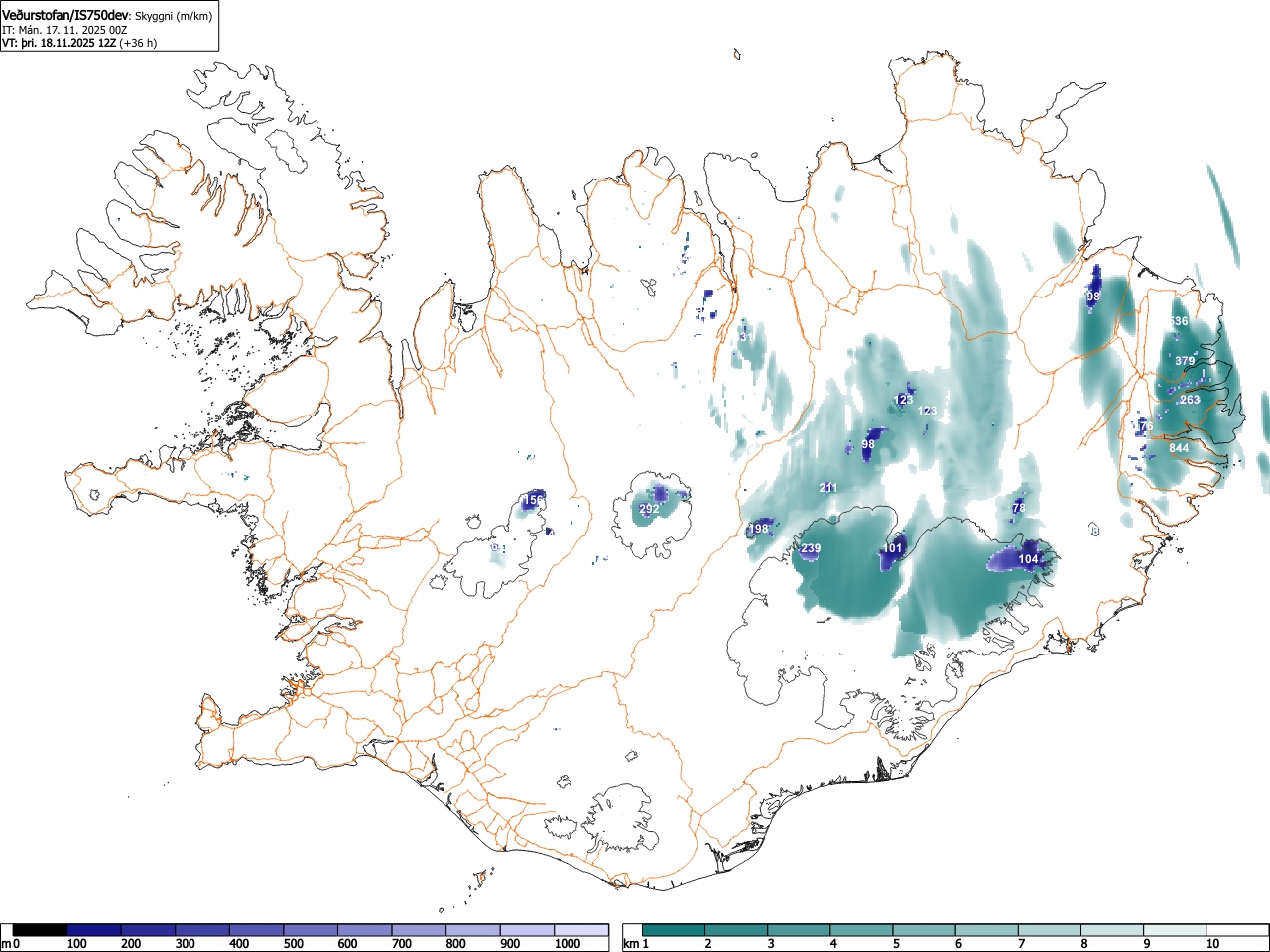Click the visibility value 292 on the map

tap(648, 509)
